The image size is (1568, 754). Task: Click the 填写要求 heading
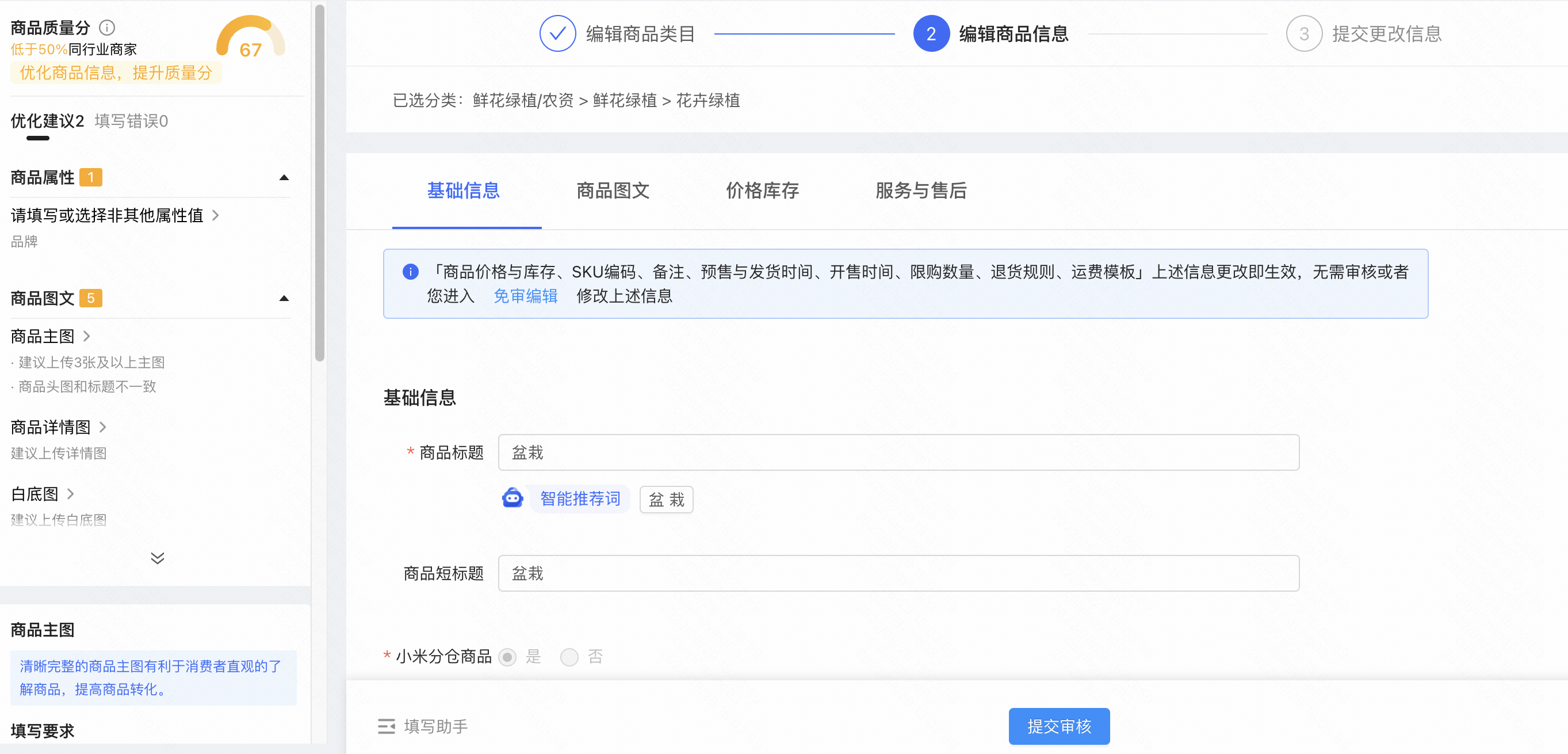[x=42, y=730]
